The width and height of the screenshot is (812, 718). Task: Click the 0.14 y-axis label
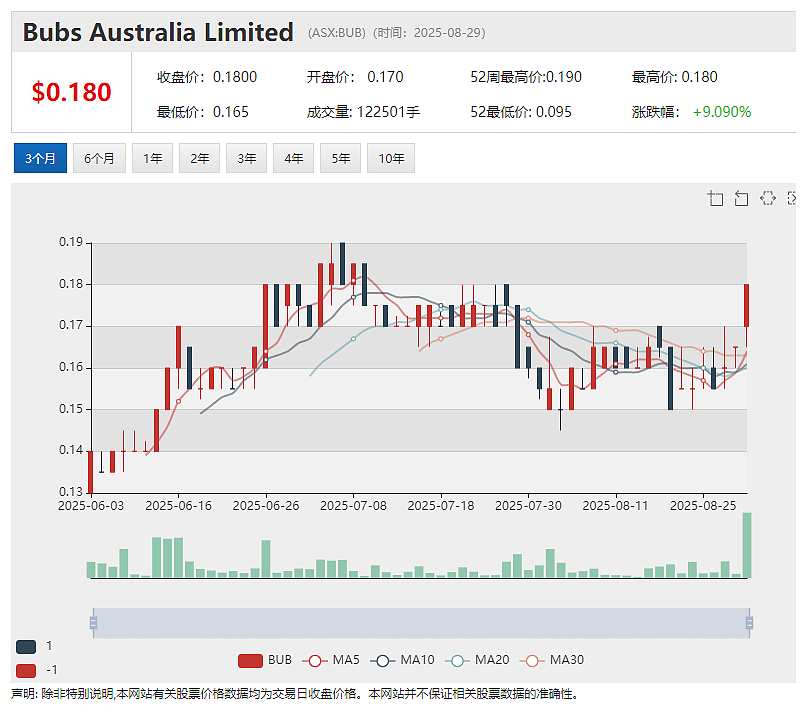tap(71, 450)
